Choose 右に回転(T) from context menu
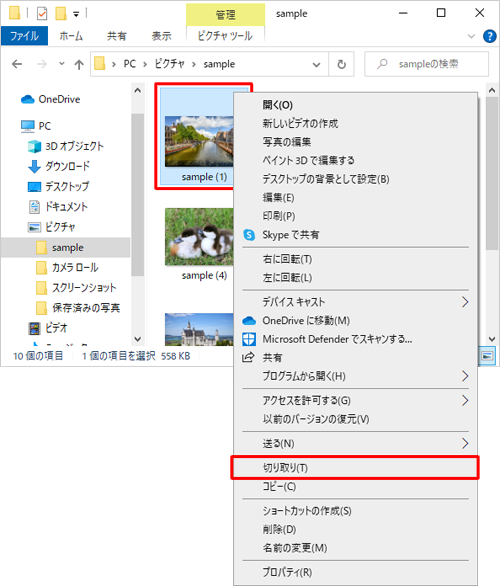 coord(355,259)
